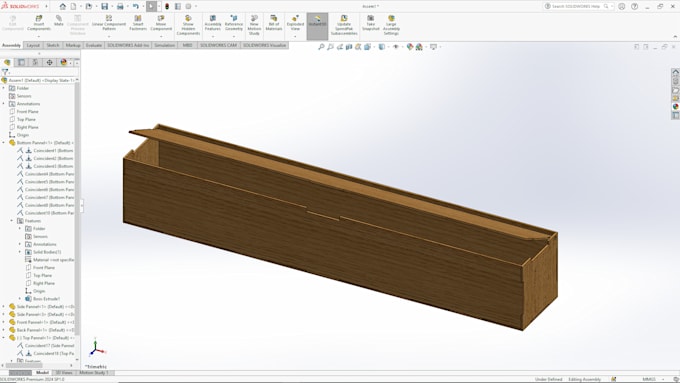The image size is (680, 383).
Task: Open the Move Component dropdown arrow
Action: (x=161, y=37)
